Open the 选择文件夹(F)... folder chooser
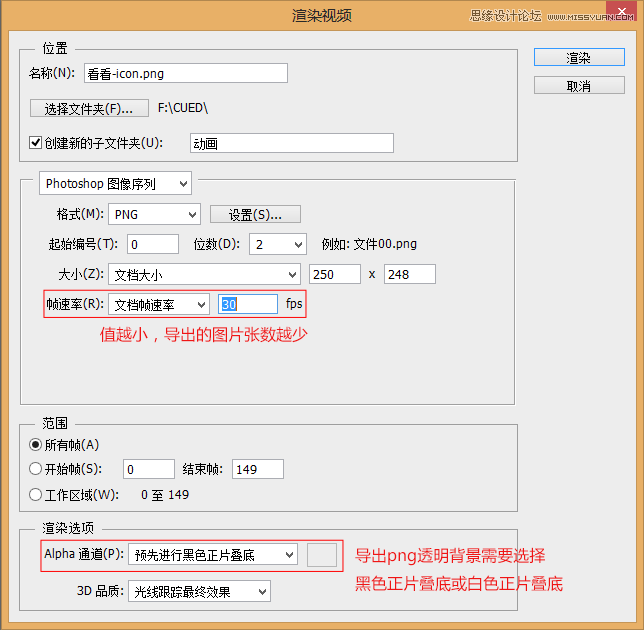The height and width of the screenshot is (630, 644). 89,108
